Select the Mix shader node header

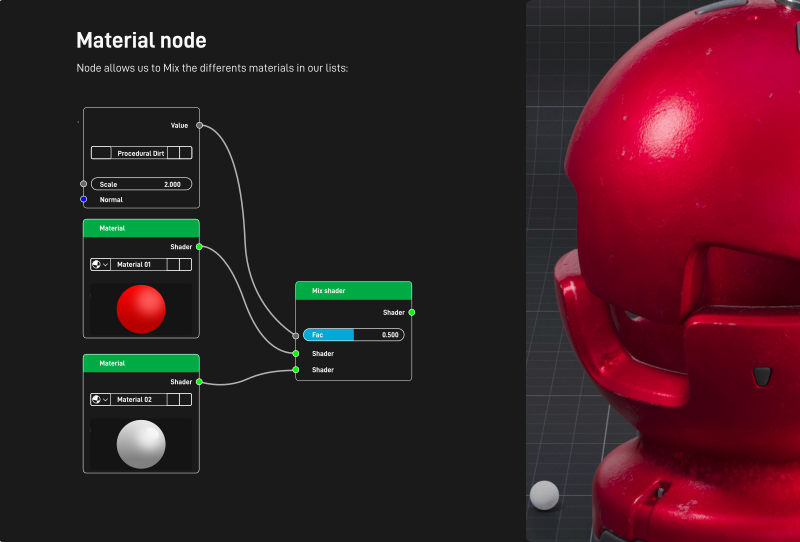354,290
